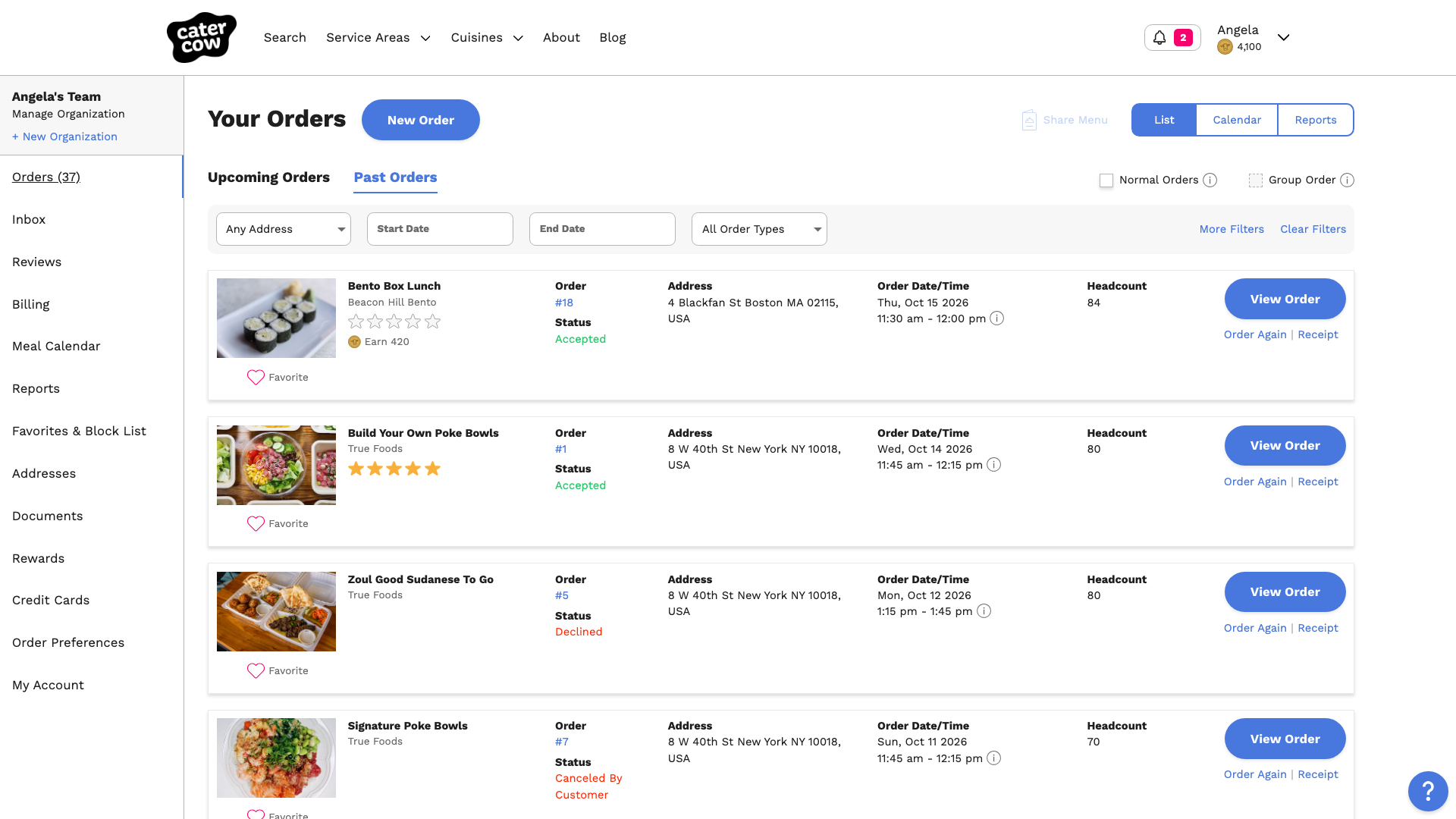1456x819 pixels.
Task: Click info icon beside Oct 11 time window
Action: point(993,758)
